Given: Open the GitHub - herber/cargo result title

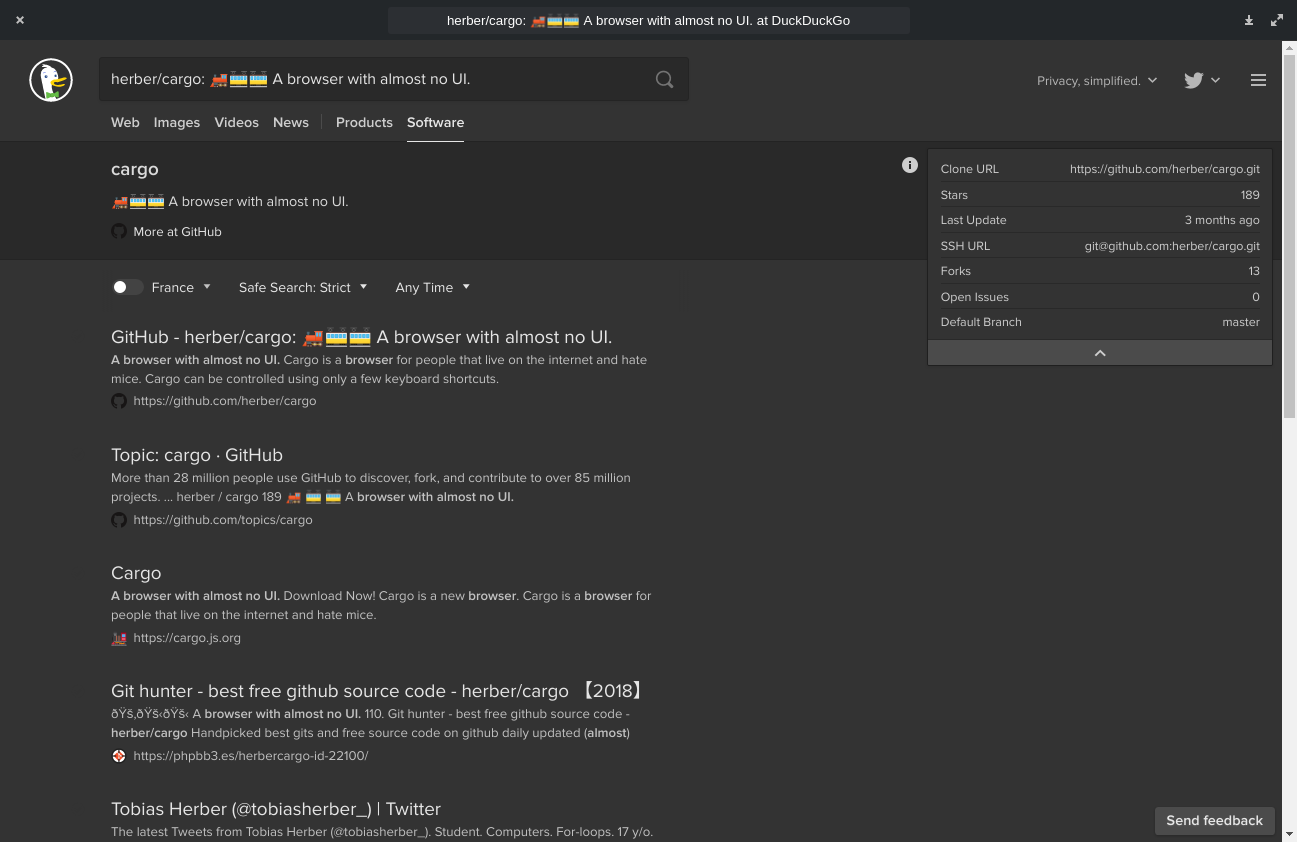Looking at the screenshot, I should pos(361,337).
